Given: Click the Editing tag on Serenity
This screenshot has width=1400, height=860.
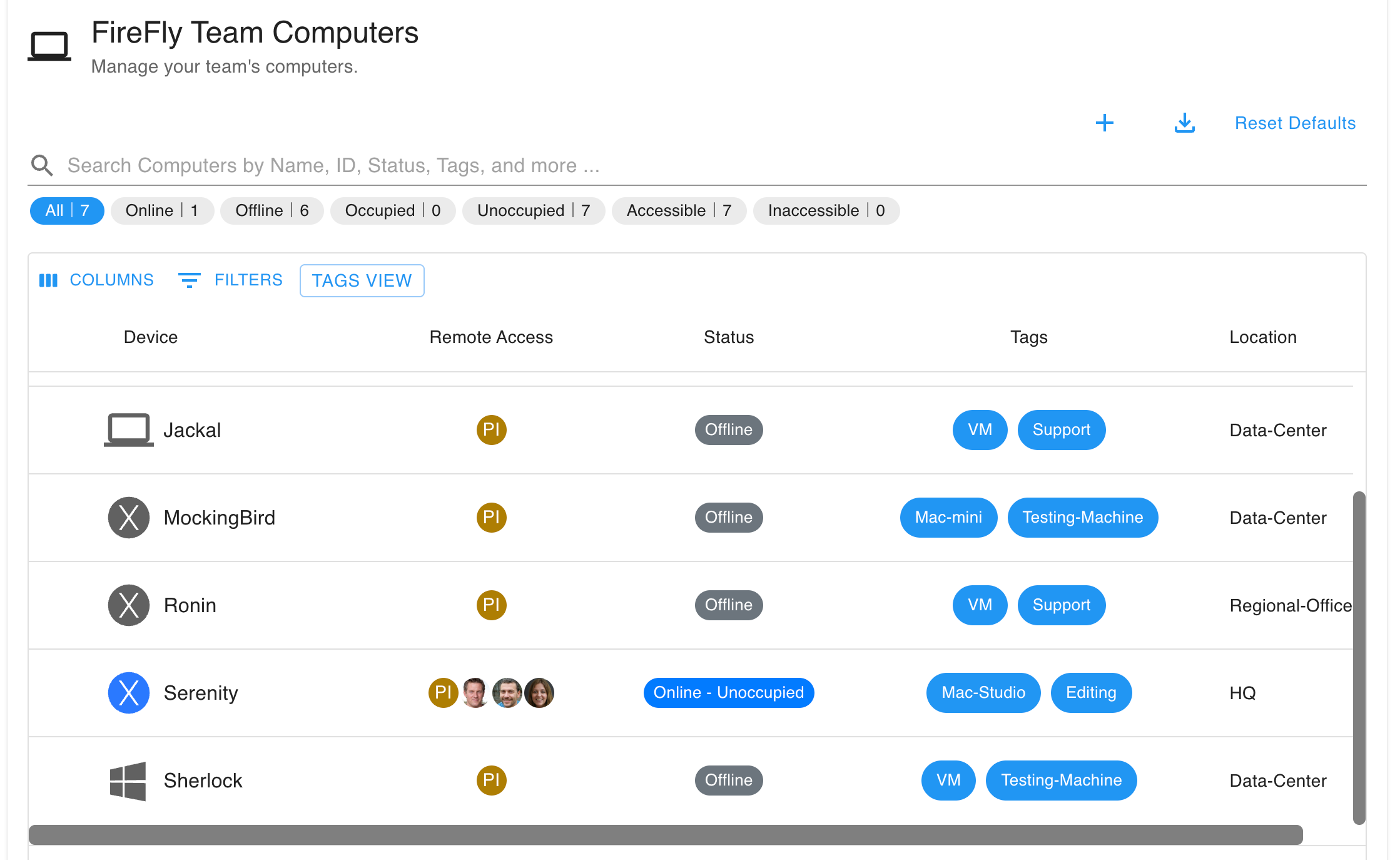Looking at the screenshot, I should point(1091,693).
